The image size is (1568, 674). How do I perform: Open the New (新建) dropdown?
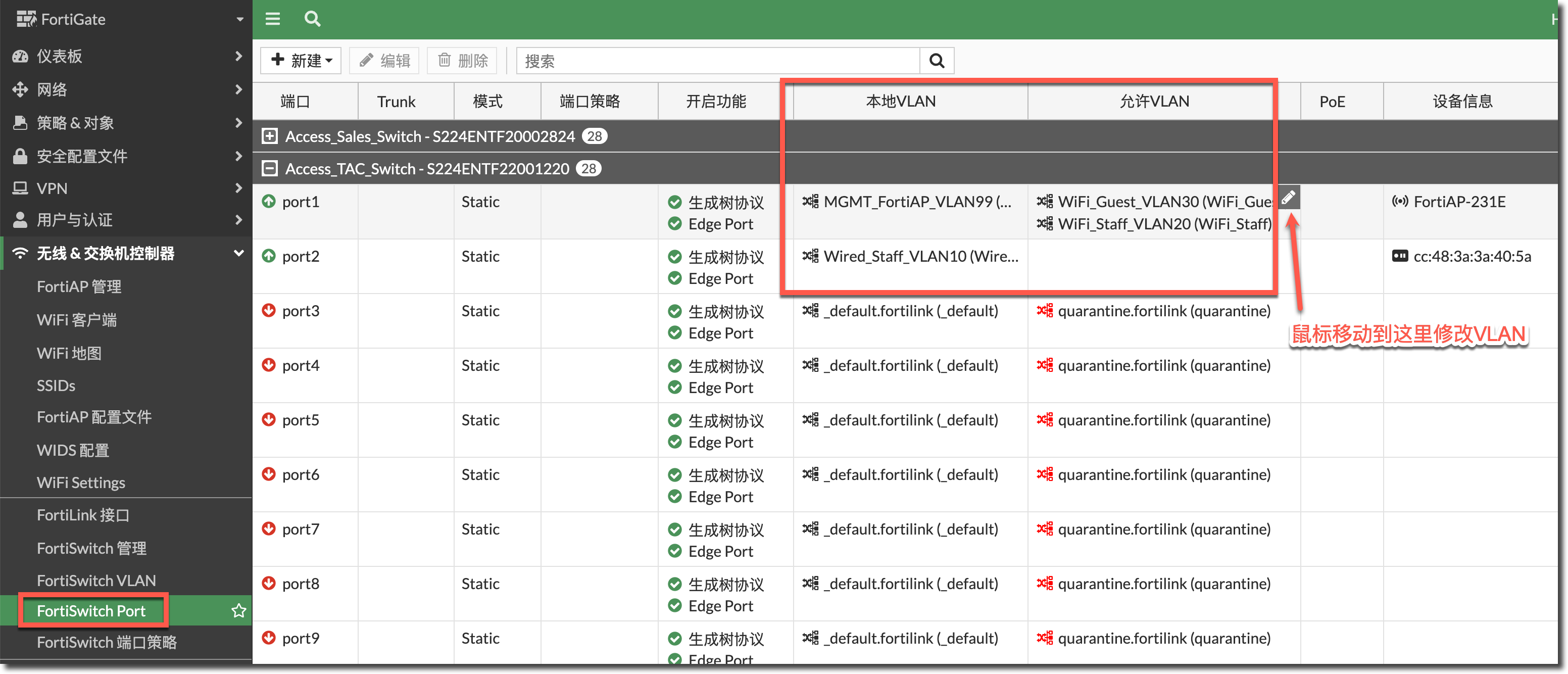(301, 61)
